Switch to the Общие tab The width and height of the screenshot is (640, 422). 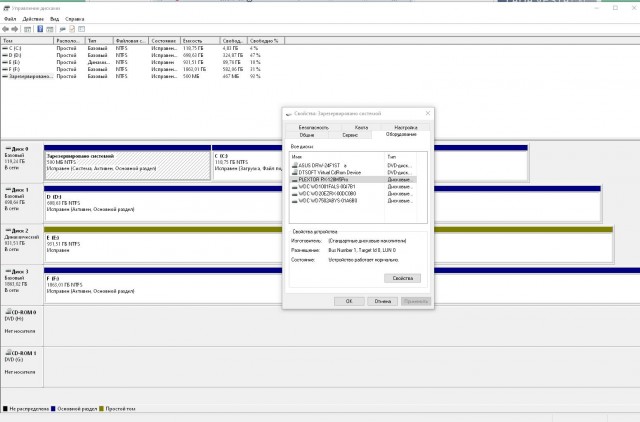[307, 135]
